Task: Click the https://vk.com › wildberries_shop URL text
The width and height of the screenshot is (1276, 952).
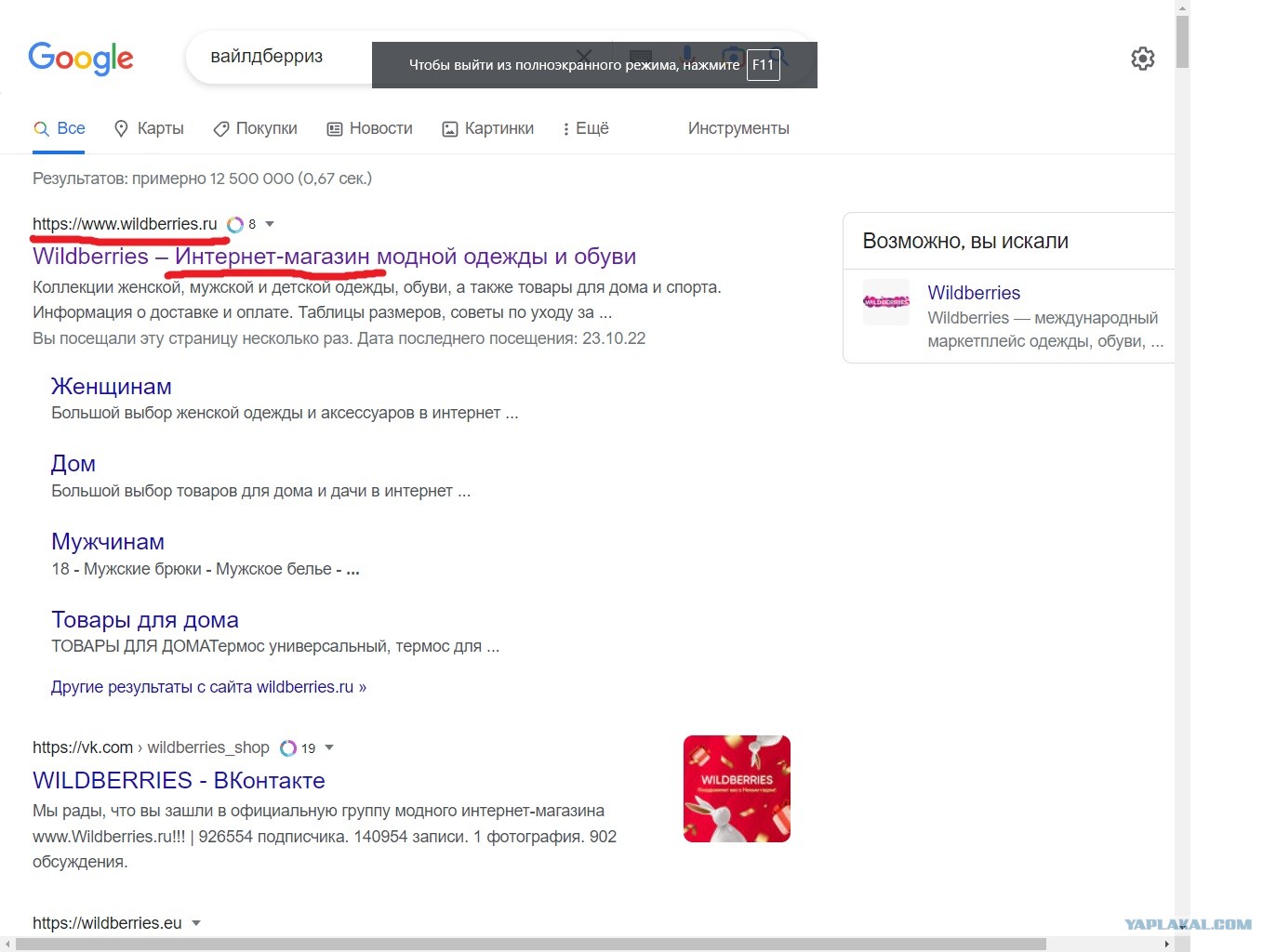Action: 151,747
